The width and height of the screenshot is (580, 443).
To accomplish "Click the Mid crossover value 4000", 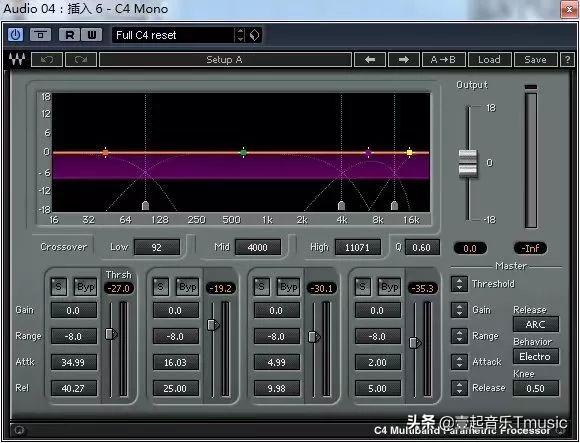I will point(258,247).
